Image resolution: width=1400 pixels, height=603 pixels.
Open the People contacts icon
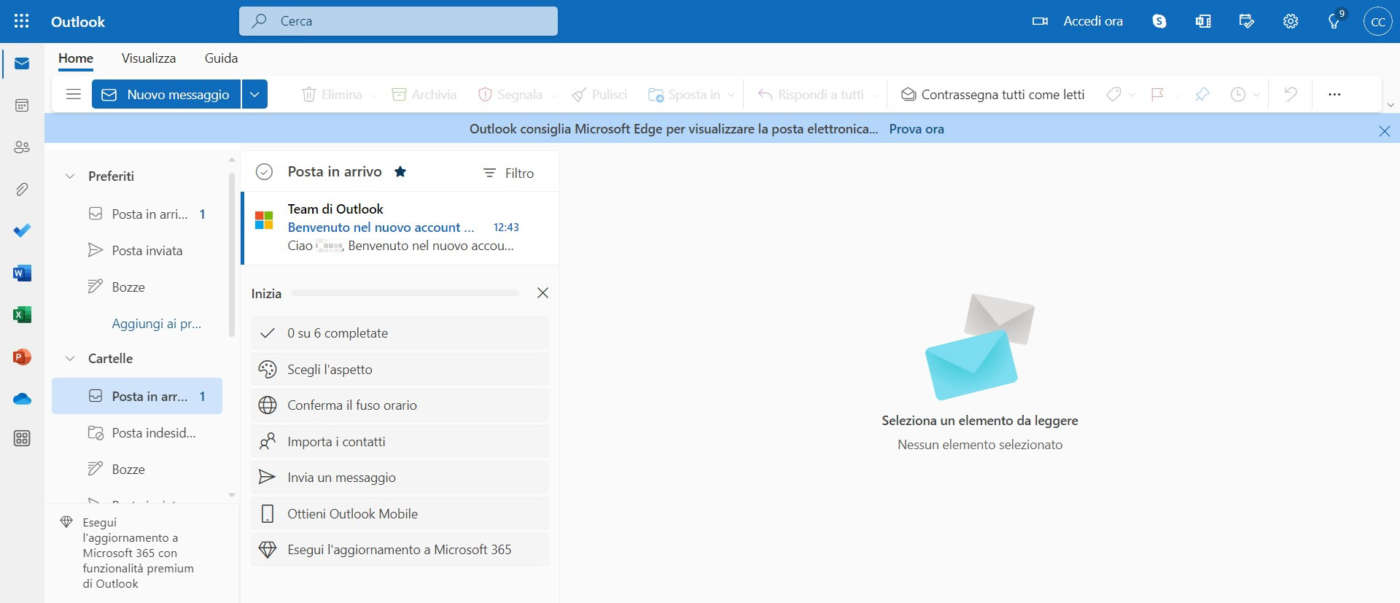22,147
